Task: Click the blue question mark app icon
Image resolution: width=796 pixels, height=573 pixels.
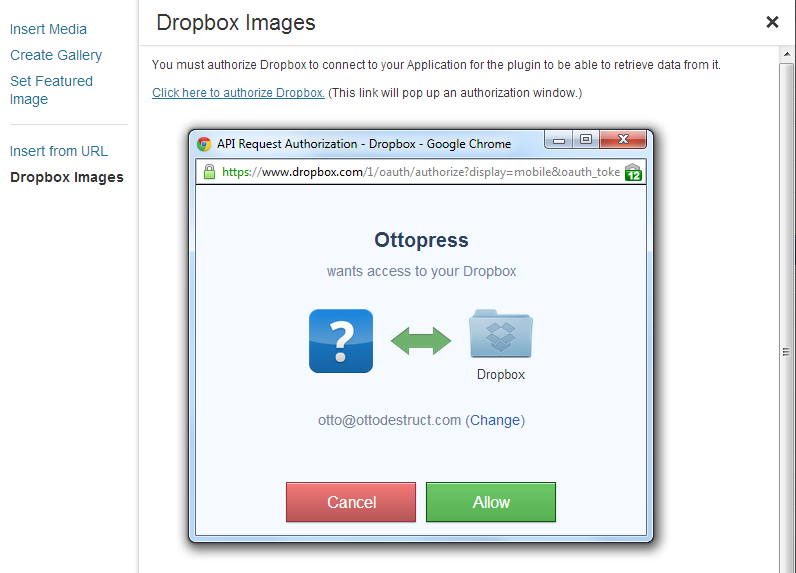Action: (x=341, y=341)
